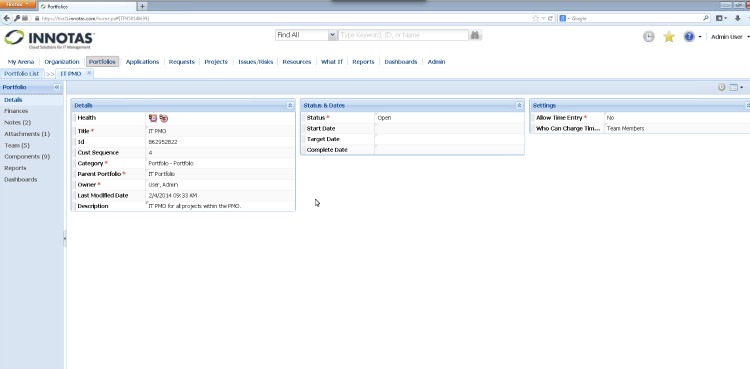Click the blue help question mark icon
The width and height of the screenshot is (750, 369).
[x=689, y=37]
